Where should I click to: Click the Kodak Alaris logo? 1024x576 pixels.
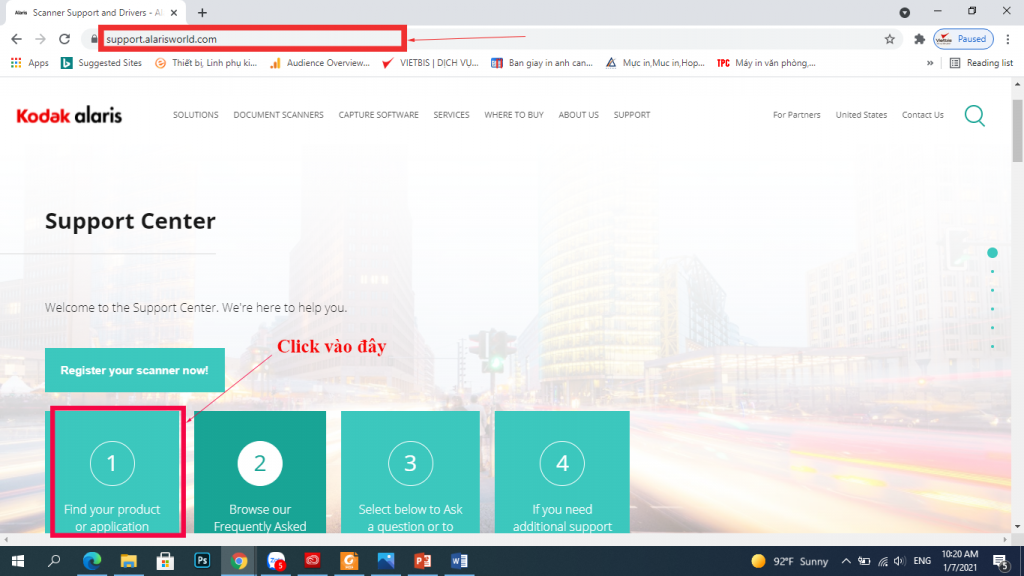pos(69,115)
